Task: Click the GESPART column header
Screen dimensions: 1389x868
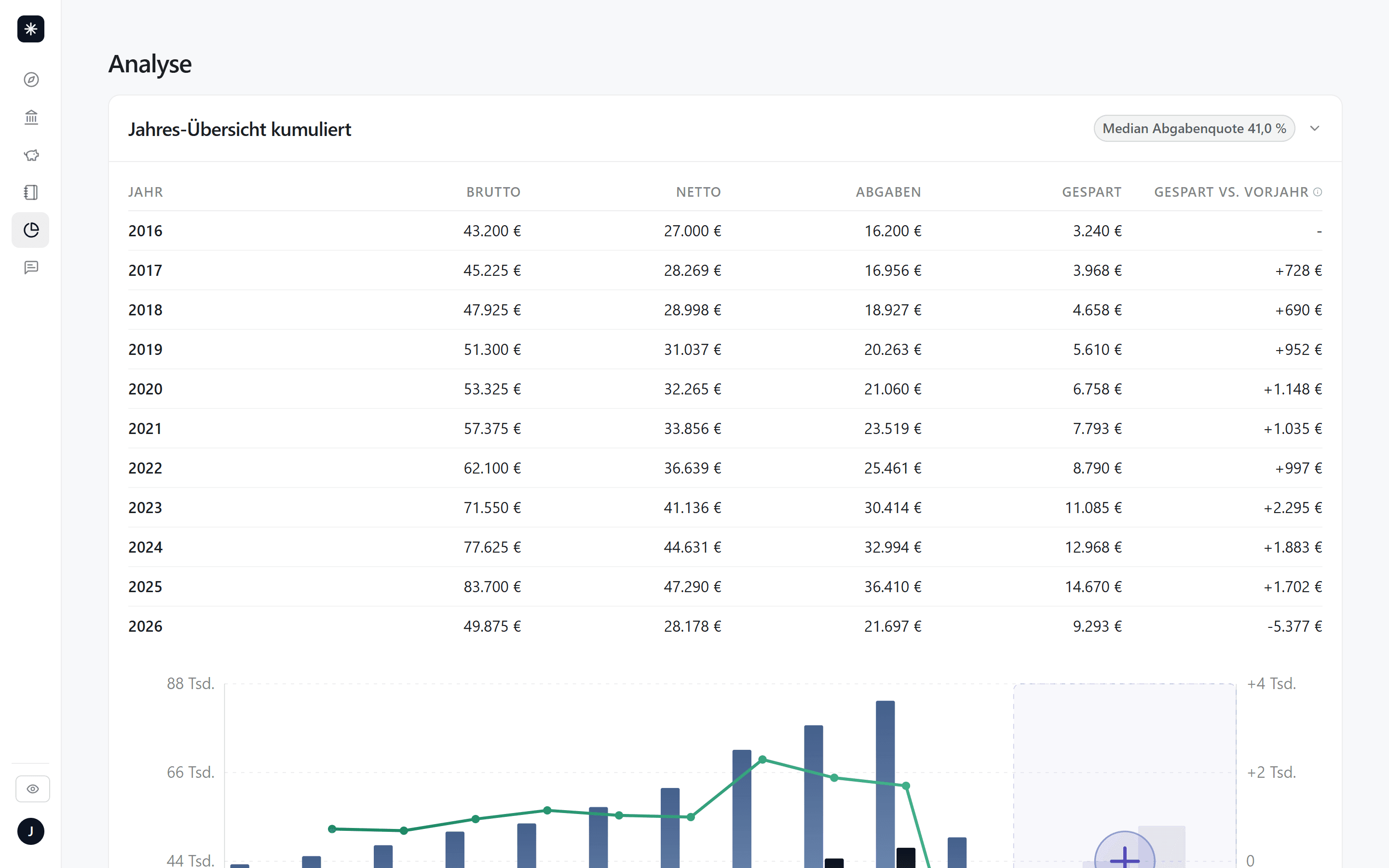Action: pyautogui.click(x=1092, y=192)
